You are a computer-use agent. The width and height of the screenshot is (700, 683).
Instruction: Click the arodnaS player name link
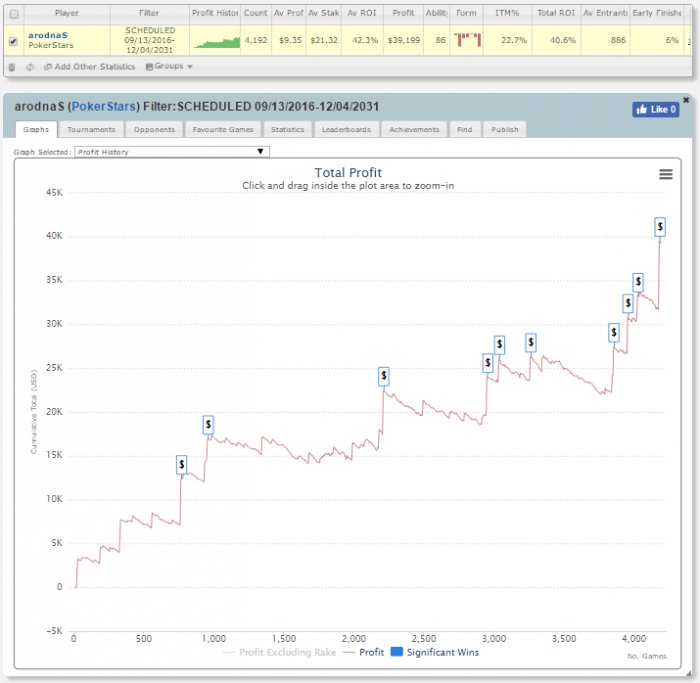click(48, 35)
